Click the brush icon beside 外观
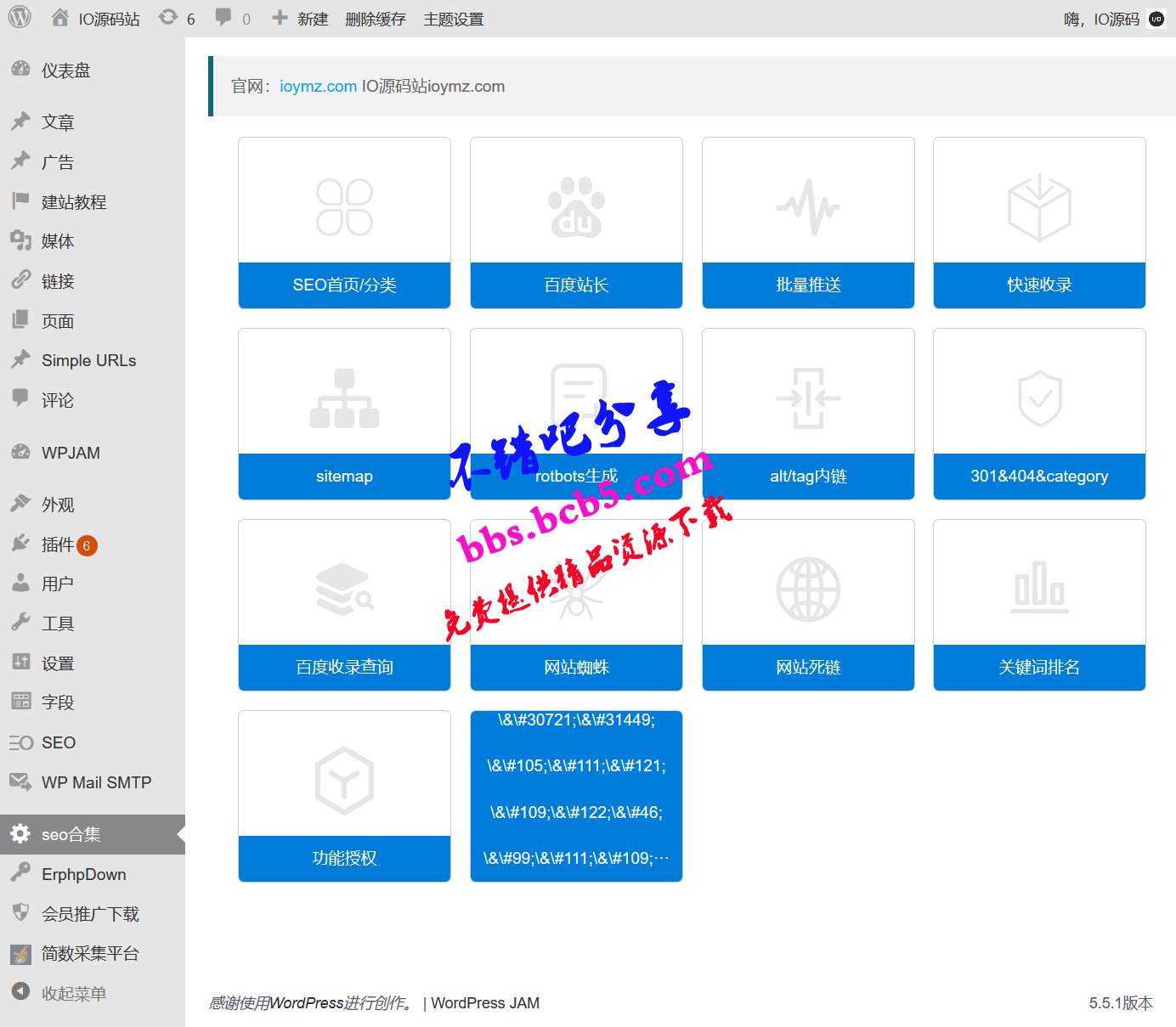 [x=21, y=504]
